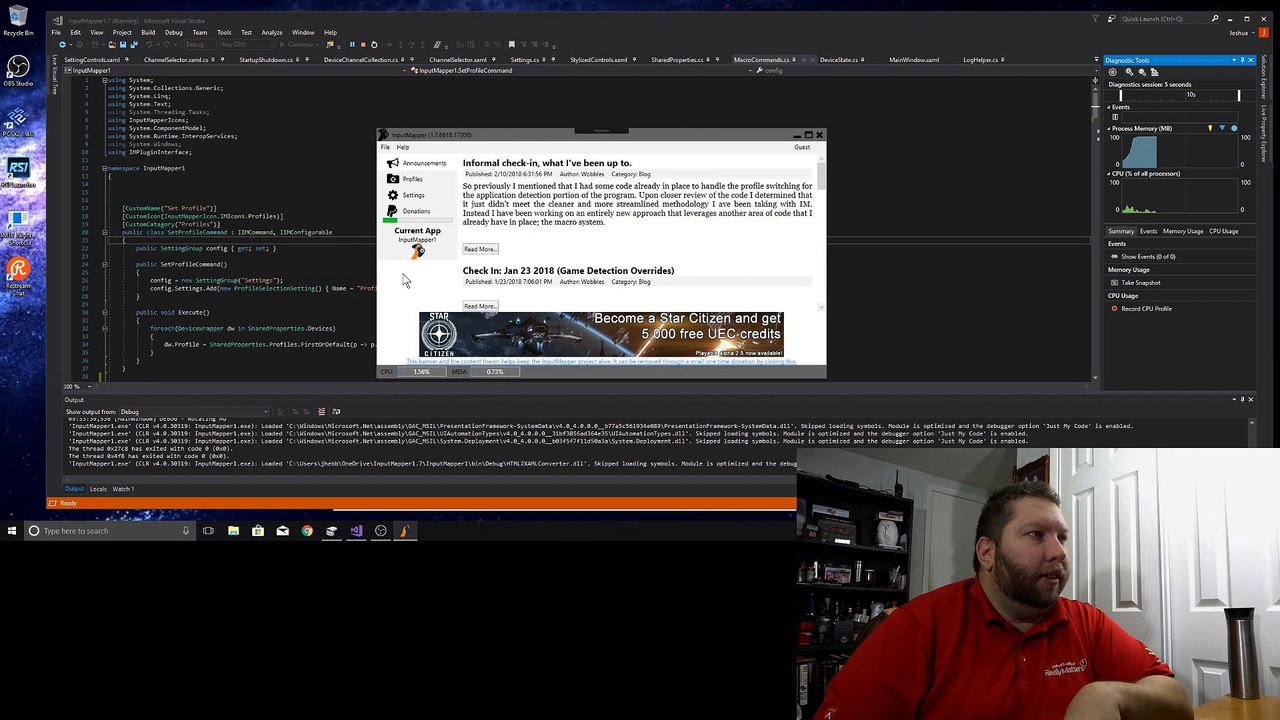Click the Pause debugging button in Visual Studio
Screen dimensions: 1280x720
tap(352, 44)
